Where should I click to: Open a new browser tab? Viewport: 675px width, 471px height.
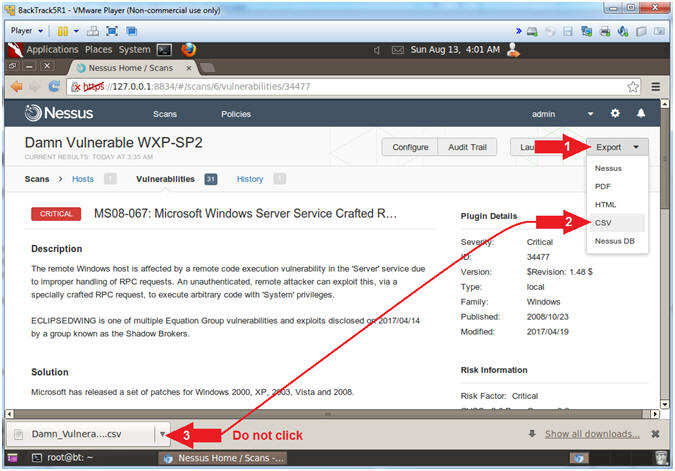click(x=207, y=68)
